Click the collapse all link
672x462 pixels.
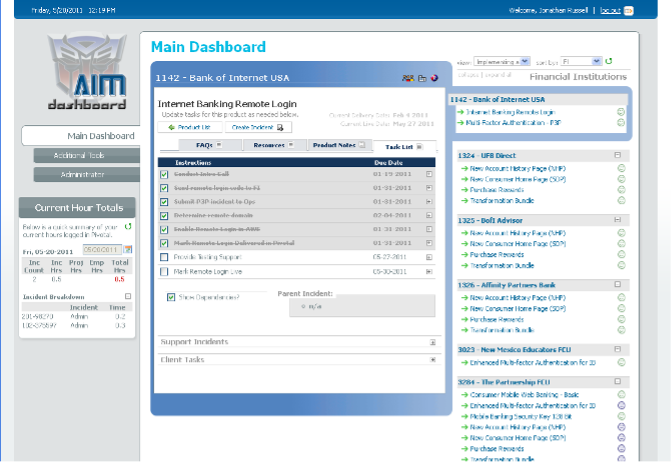tap(469, 75)
